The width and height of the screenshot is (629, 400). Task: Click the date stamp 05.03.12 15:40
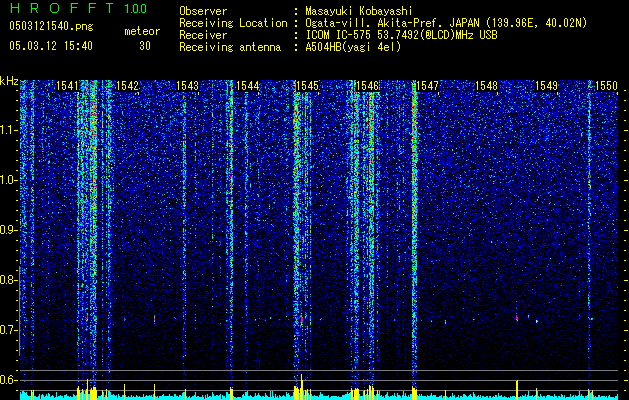51,46
